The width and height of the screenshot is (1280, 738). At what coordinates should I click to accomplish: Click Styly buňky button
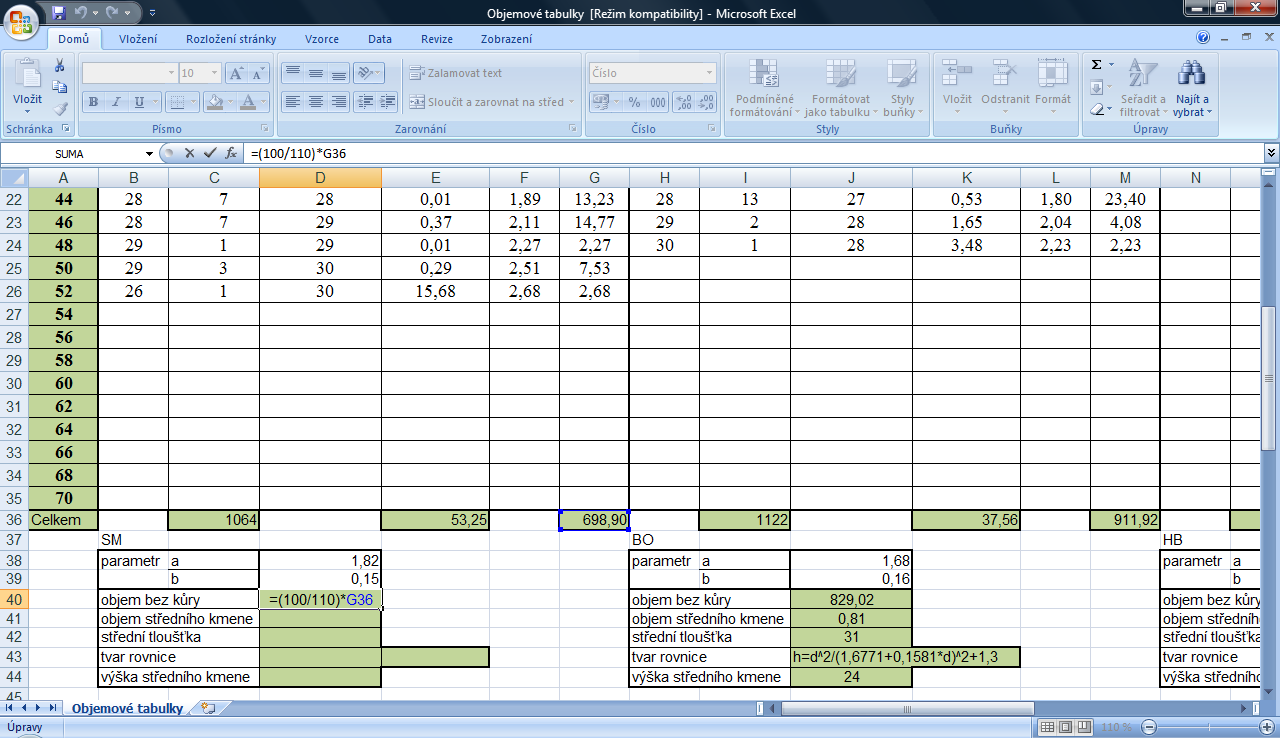click(x=902, y=88)
